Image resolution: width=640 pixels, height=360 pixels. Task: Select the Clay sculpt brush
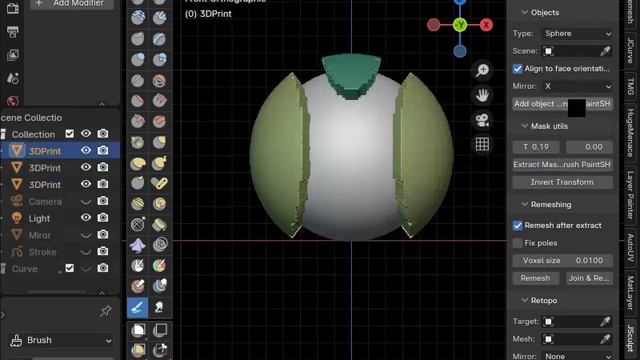tap(138, 18)
